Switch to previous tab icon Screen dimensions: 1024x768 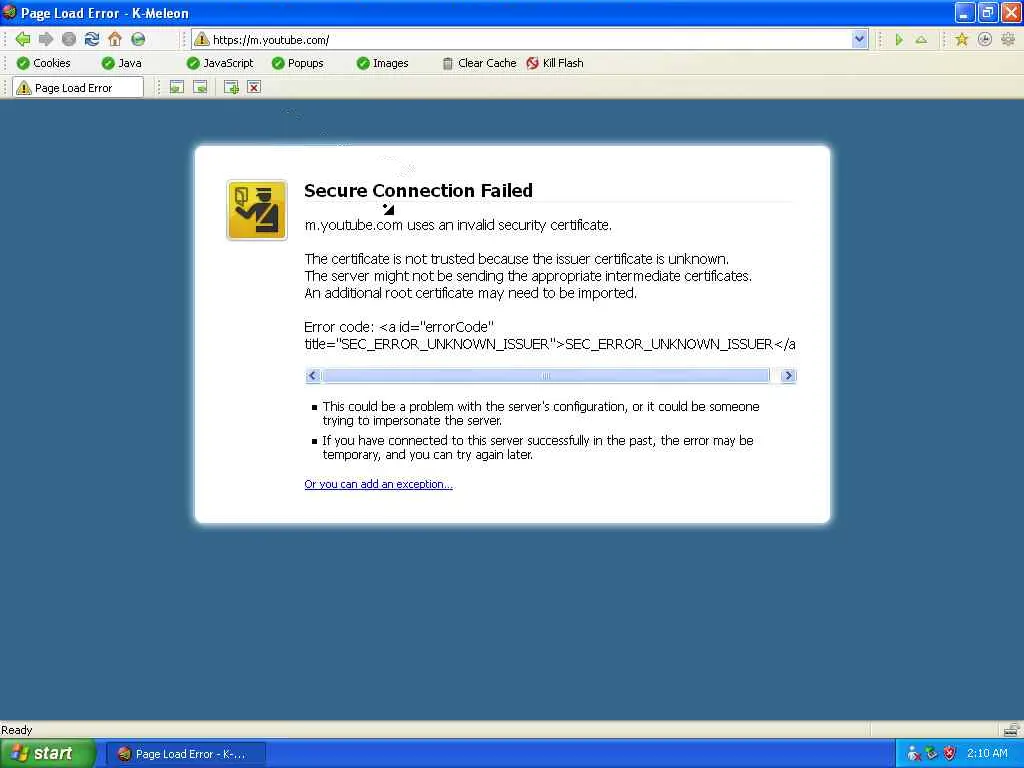point(176,87)
